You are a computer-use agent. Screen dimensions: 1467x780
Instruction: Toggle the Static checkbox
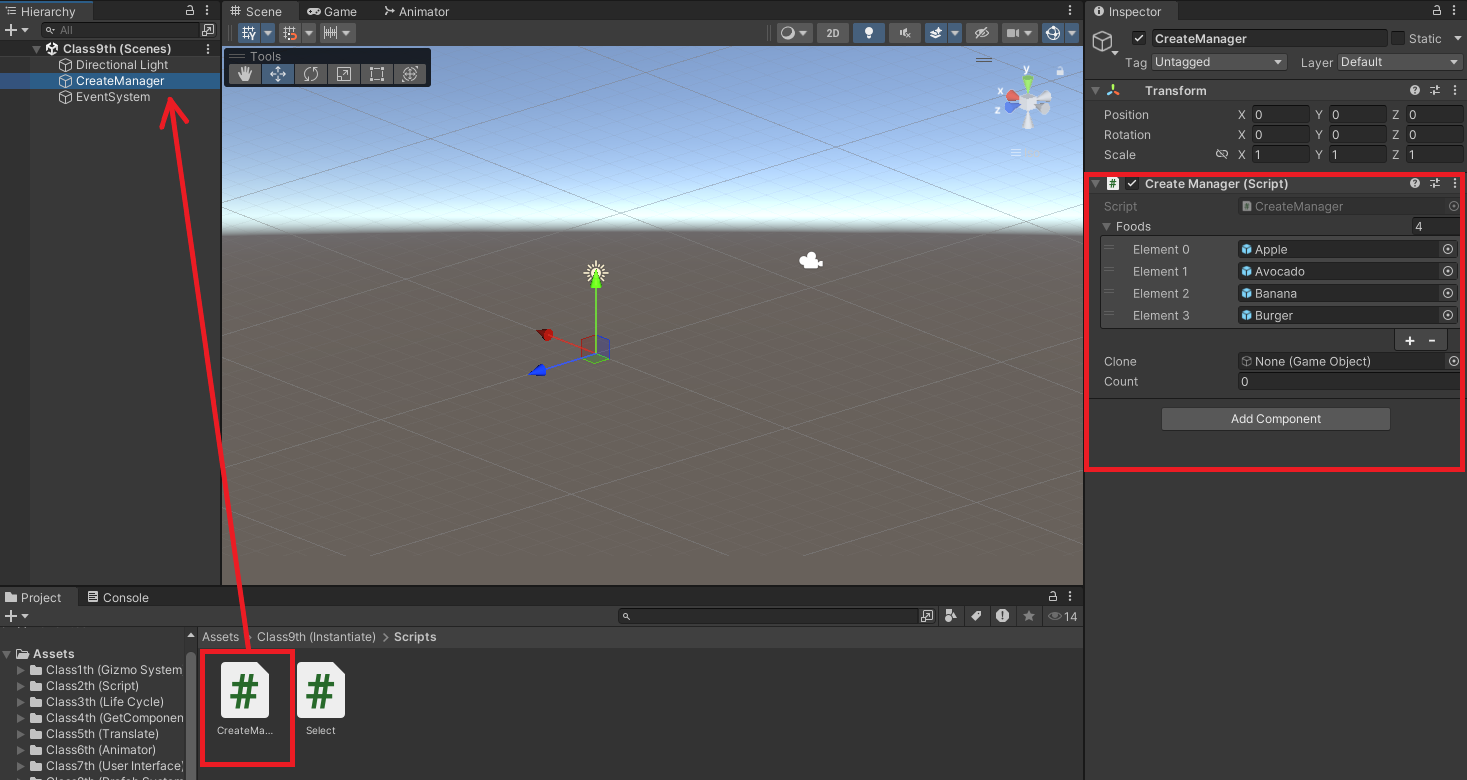click(1398, 38)
